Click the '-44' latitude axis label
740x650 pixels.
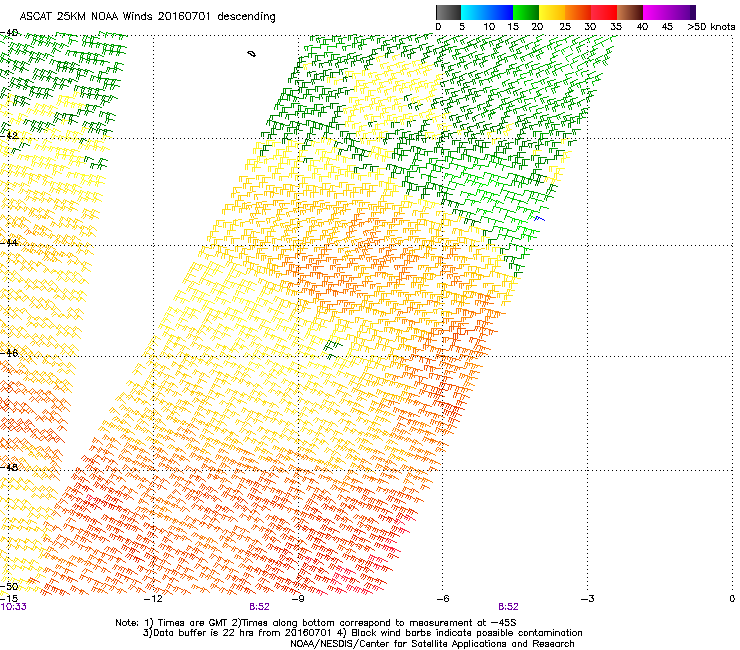[x=9, y=243]
